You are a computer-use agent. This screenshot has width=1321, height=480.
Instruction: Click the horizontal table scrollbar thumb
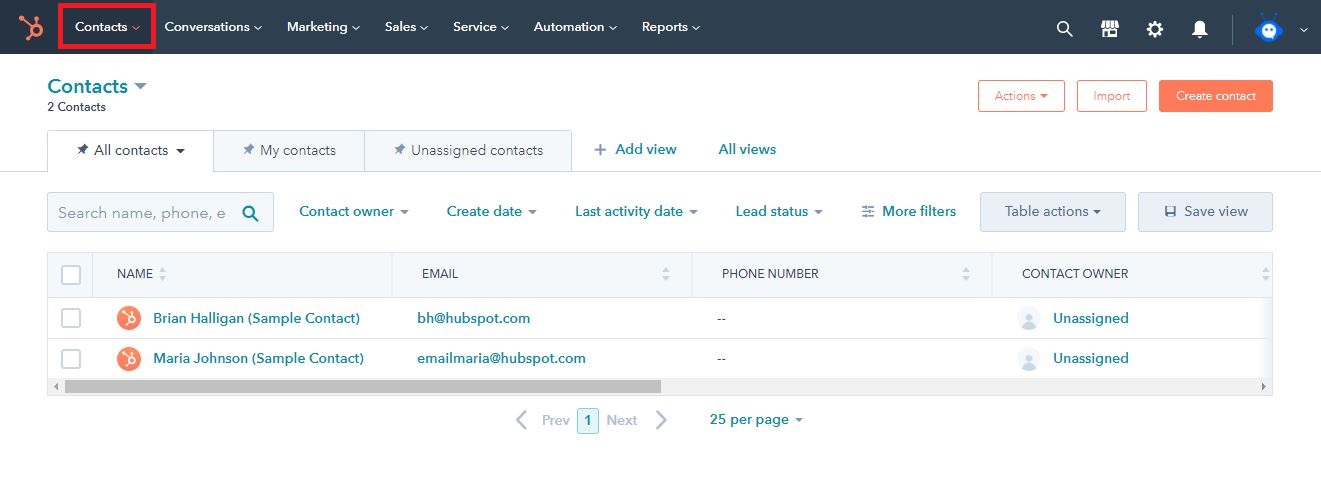click(x=363, y=386)
